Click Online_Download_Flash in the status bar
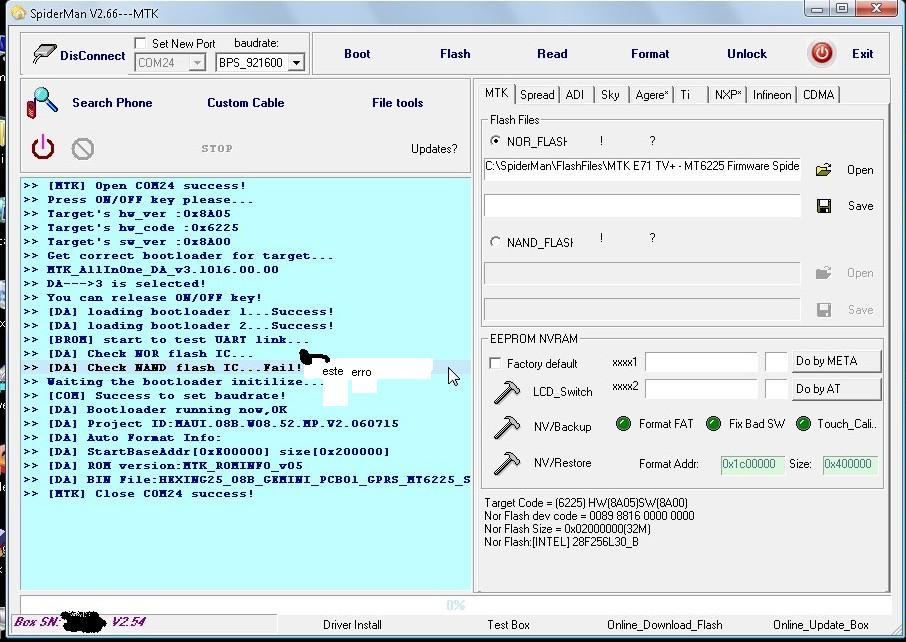The height and width of the screenshot is (642, 906). (x=664, y=625)
